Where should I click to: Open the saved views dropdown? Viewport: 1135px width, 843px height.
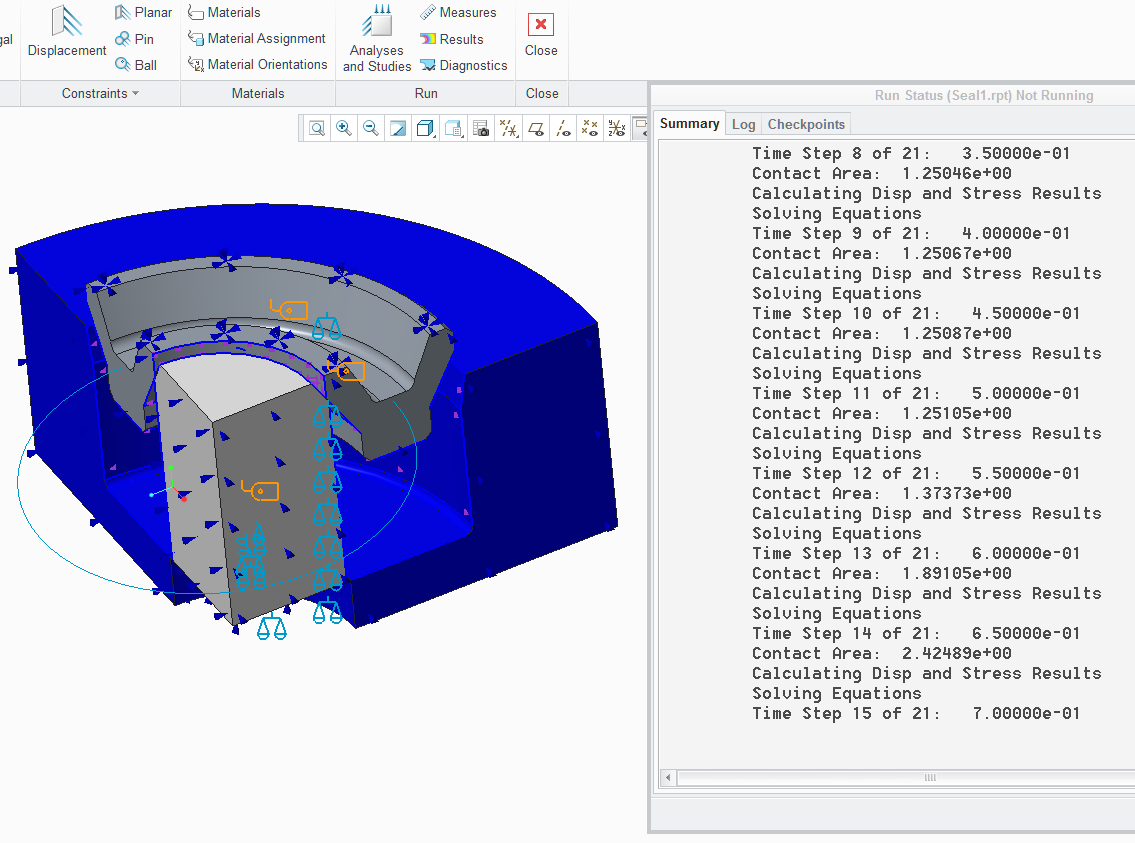click(453, 129)
